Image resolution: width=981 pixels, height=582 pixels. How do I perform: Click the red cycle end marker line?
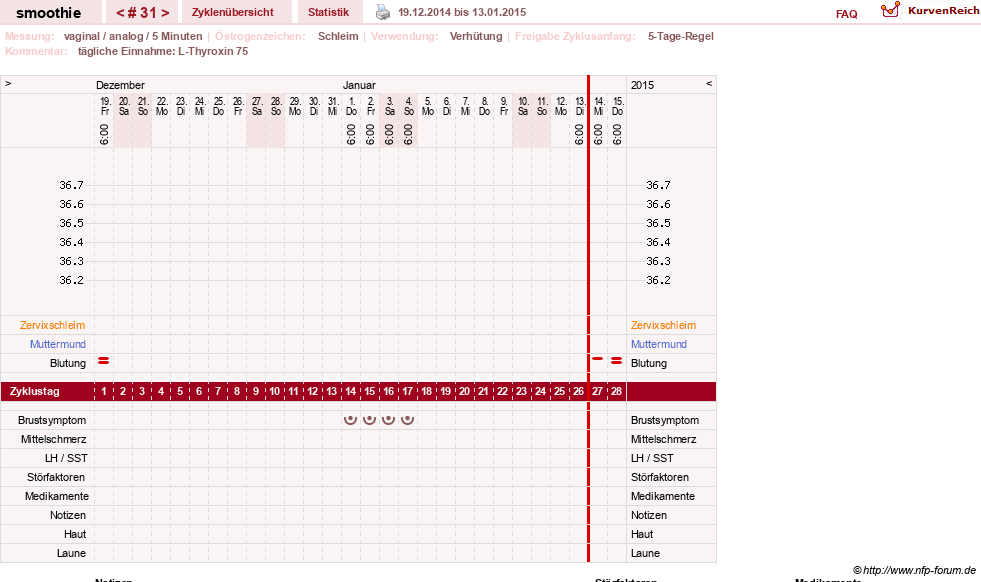coord(589,319)
